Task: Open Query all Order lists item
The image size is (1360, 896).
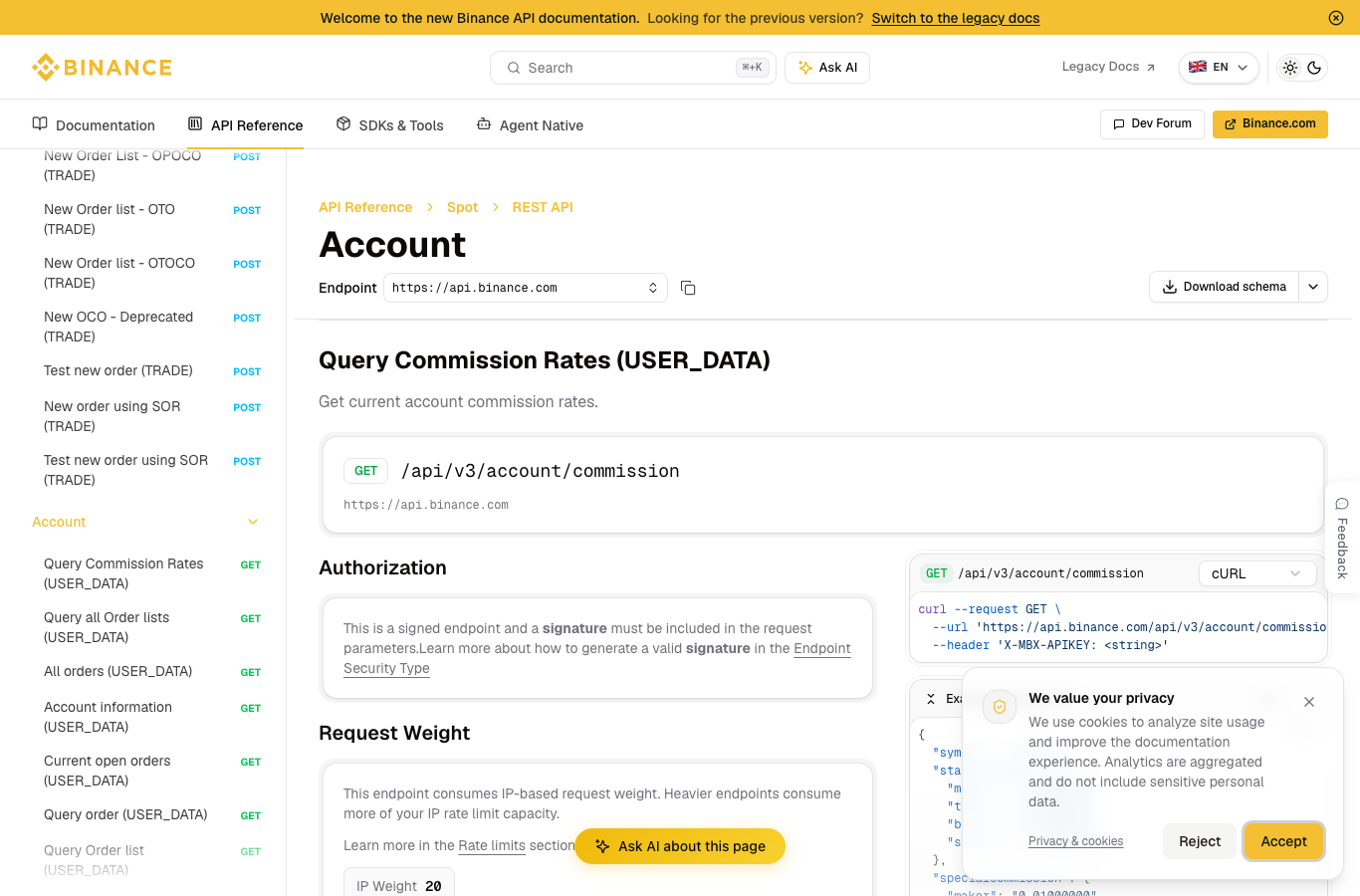Action: tap(152, 627)
